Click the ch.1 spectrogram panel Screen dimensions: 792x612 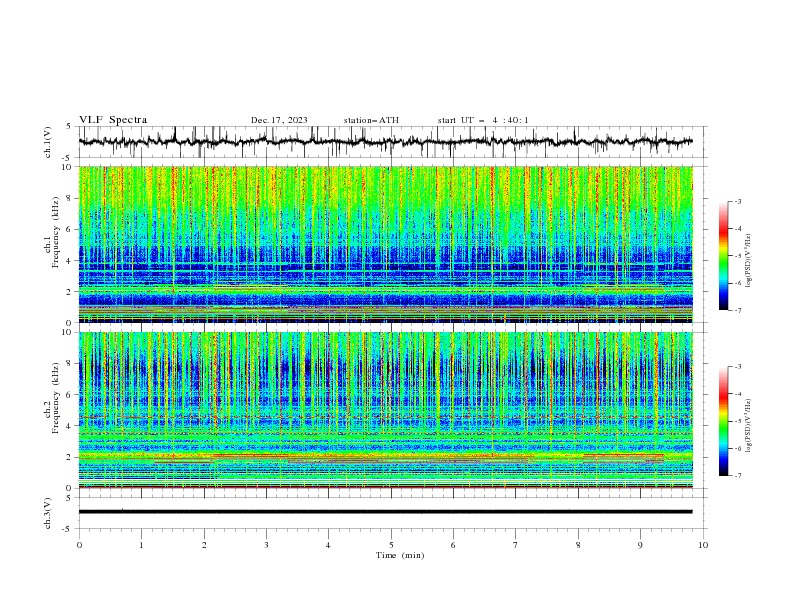385,244
